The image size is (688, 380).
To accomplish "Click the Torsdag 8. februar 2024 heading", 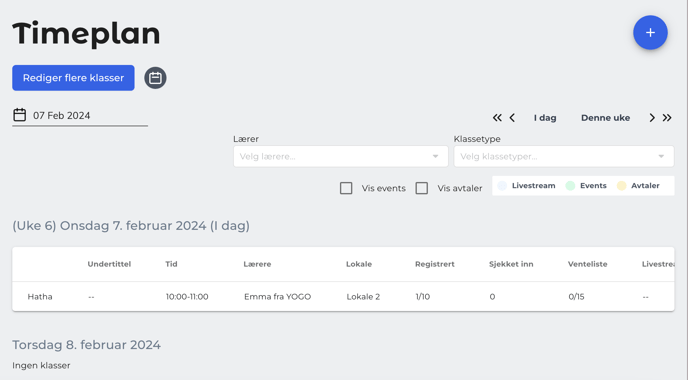I will 86,345.
